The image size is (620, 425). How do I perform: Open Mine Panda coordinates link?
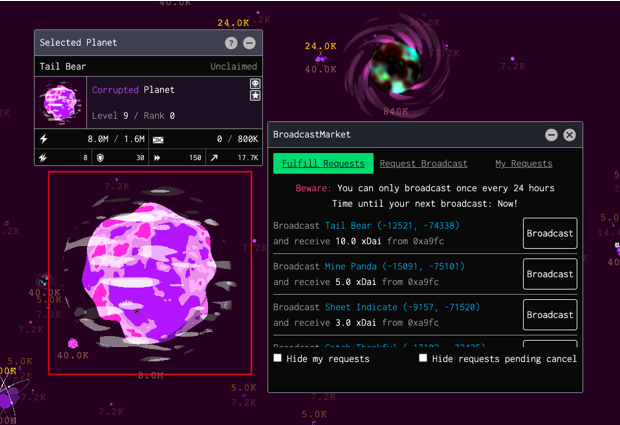coord(395,266)
